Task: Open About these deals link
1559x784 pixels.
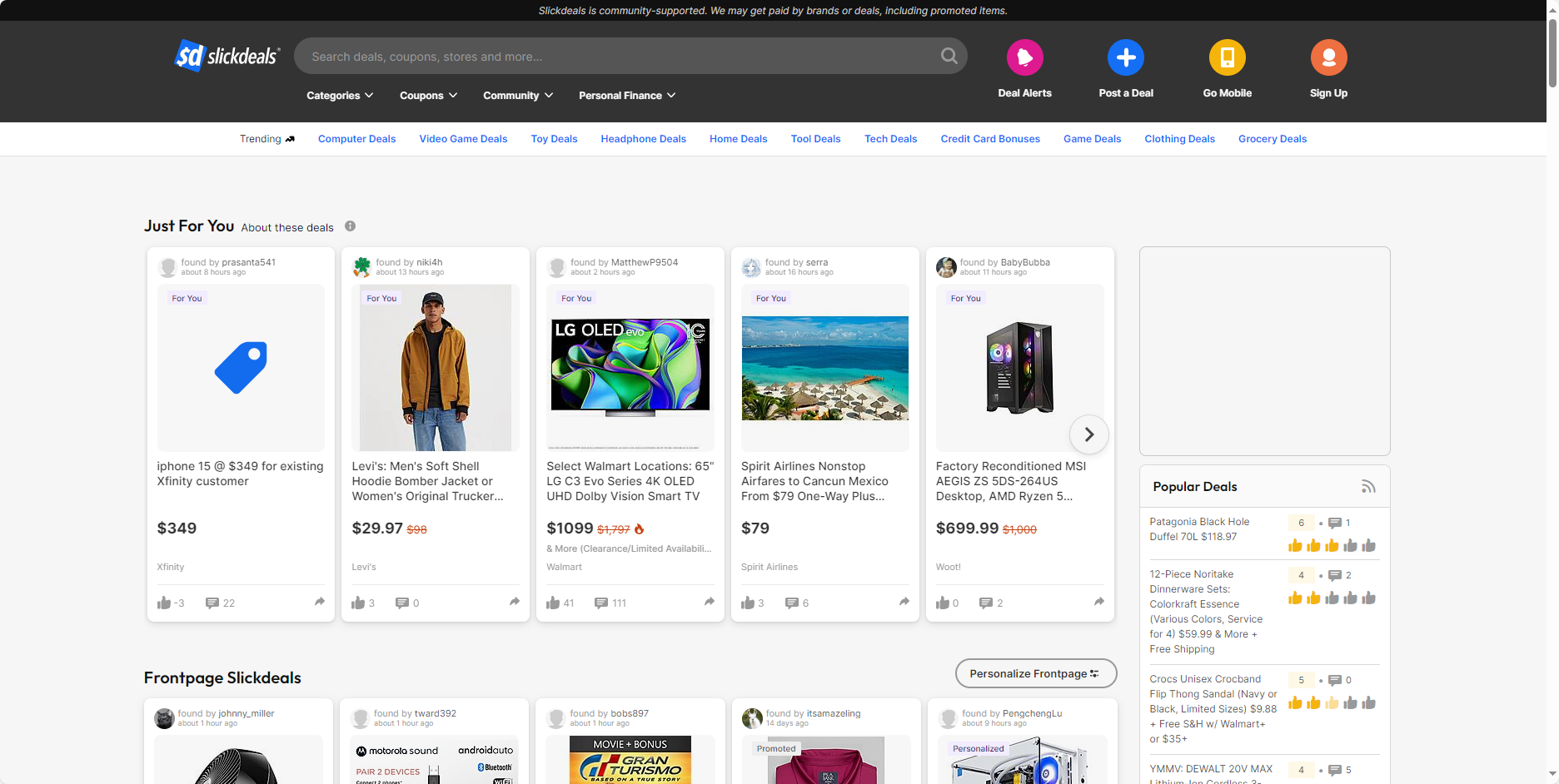Action: pyautogui.click(x=287, y=227)
